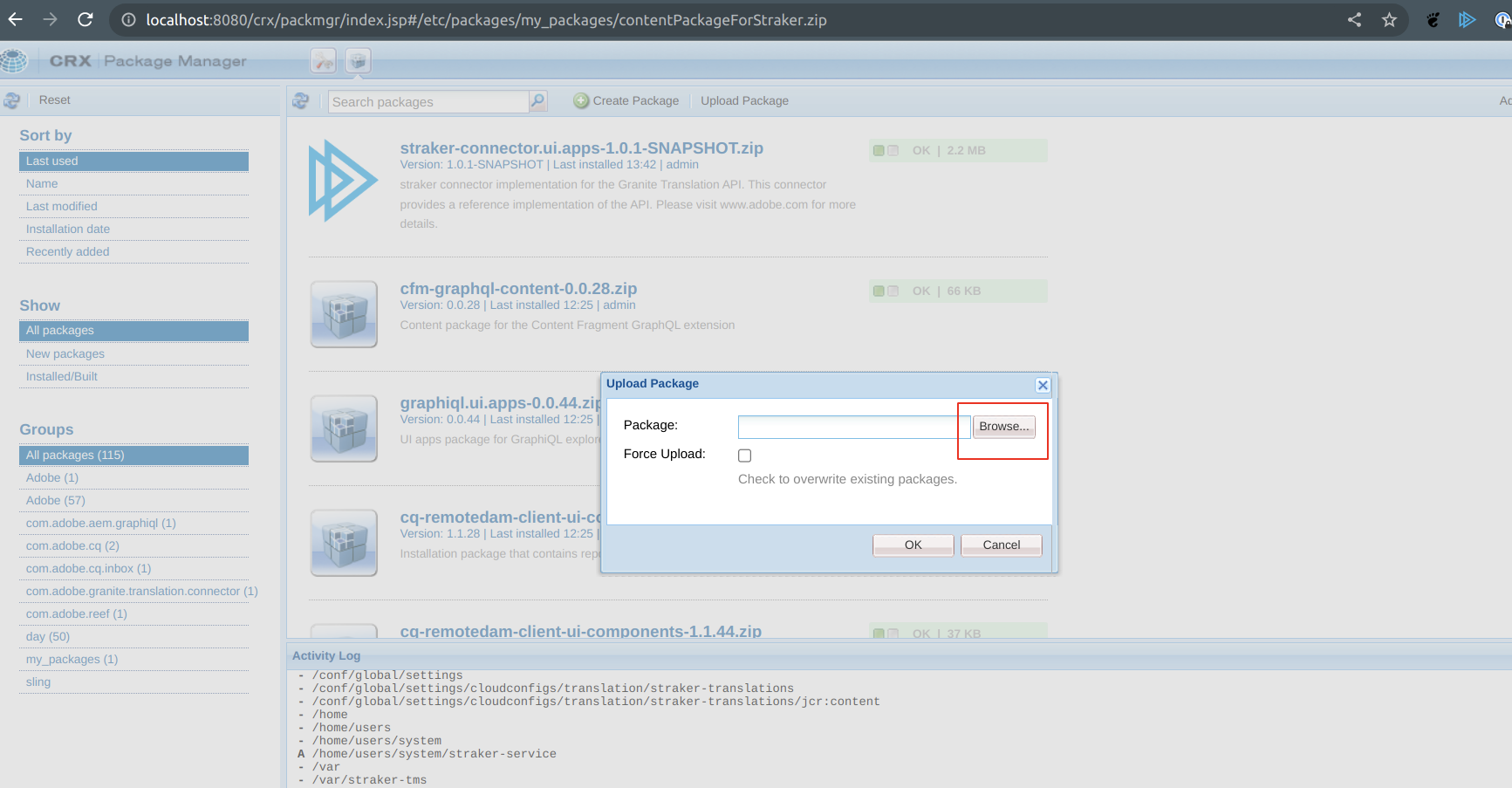This screenshot has width=1512, height=788.
Task: Sort packages by Last modified
Action: pyautogui.click(x=133, y=207)
